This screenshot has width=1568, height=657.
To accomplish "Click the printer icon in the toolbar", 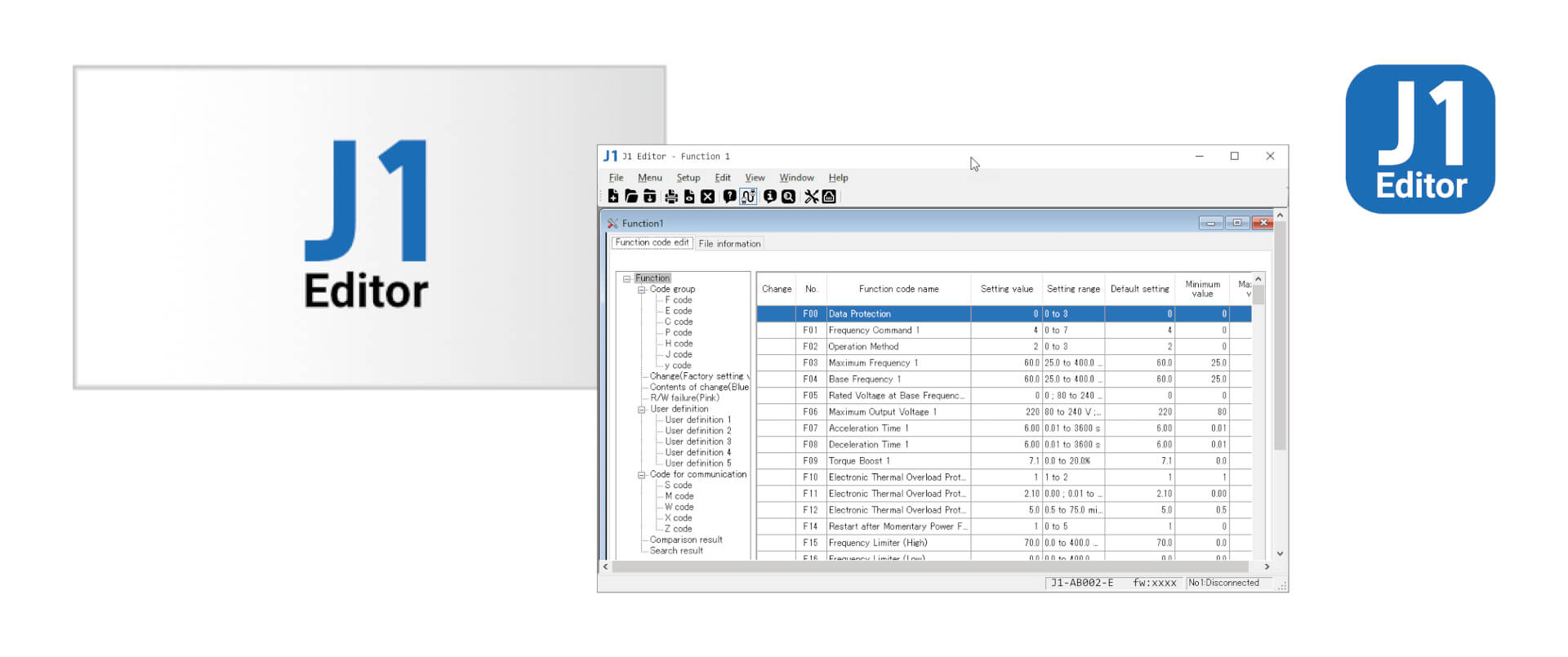I will [x=671, y=197].
